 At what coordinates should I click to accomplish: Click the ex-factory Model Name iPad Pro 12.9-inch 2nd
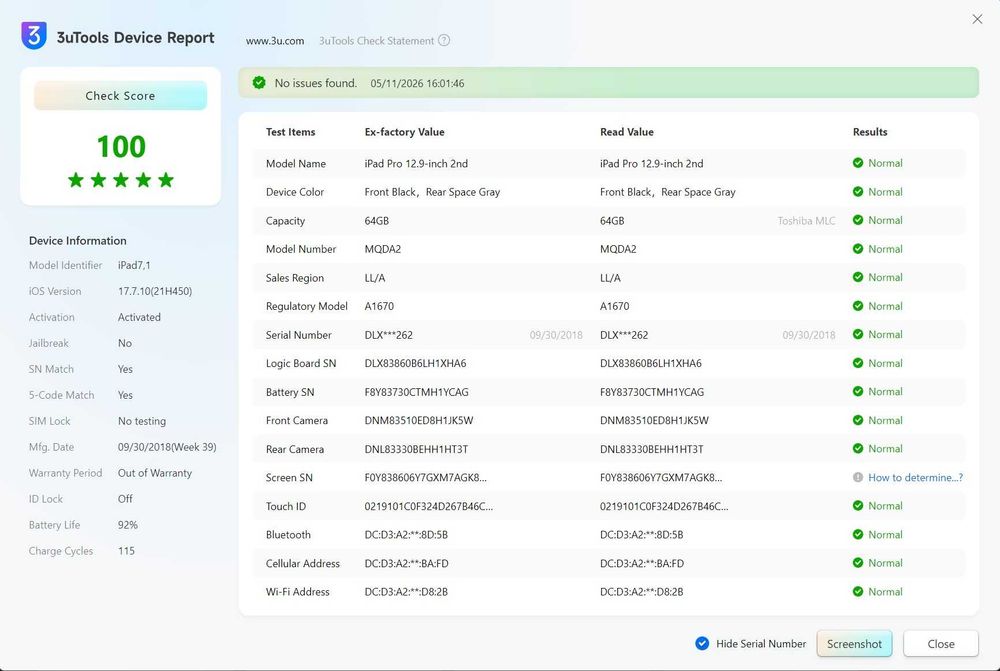coord(416,163)
